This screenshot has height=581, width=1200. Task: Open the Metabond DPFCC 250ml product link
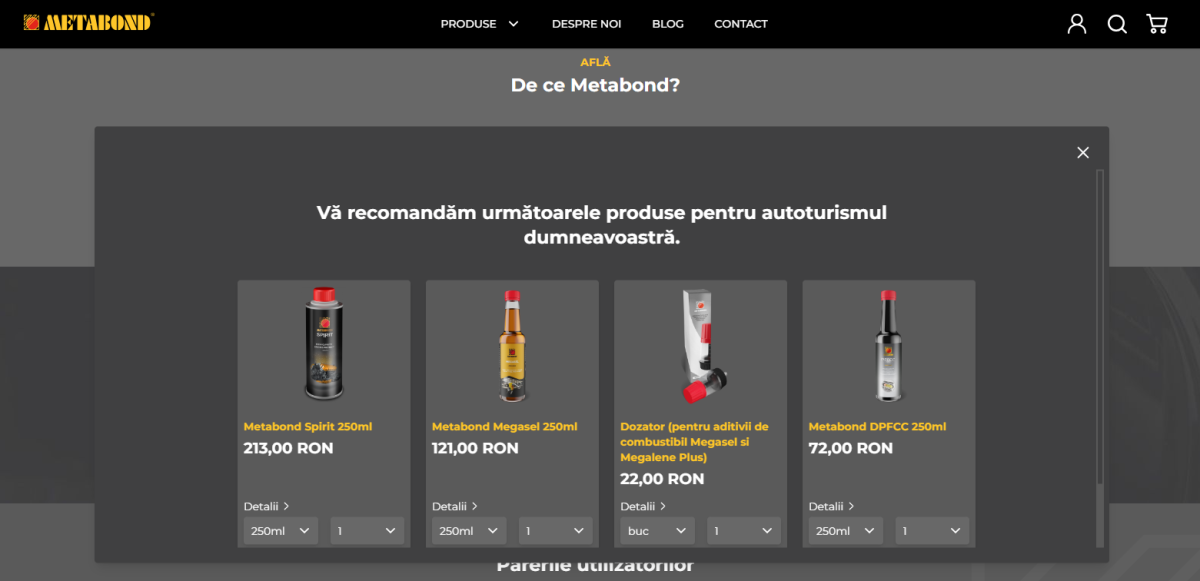click(877, 427)
